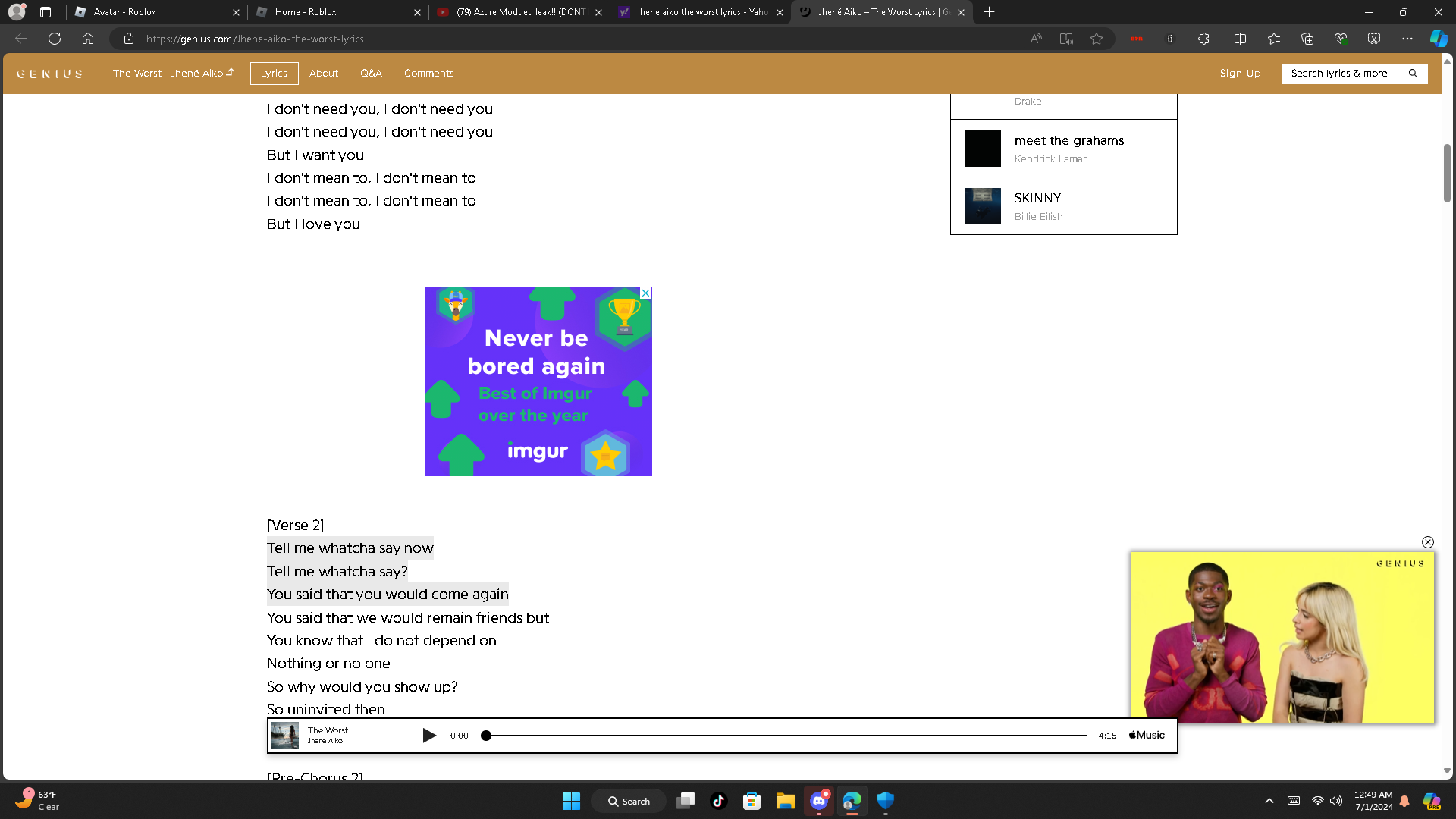
Task: Open the Q&A section
Action: coord(371,74)
